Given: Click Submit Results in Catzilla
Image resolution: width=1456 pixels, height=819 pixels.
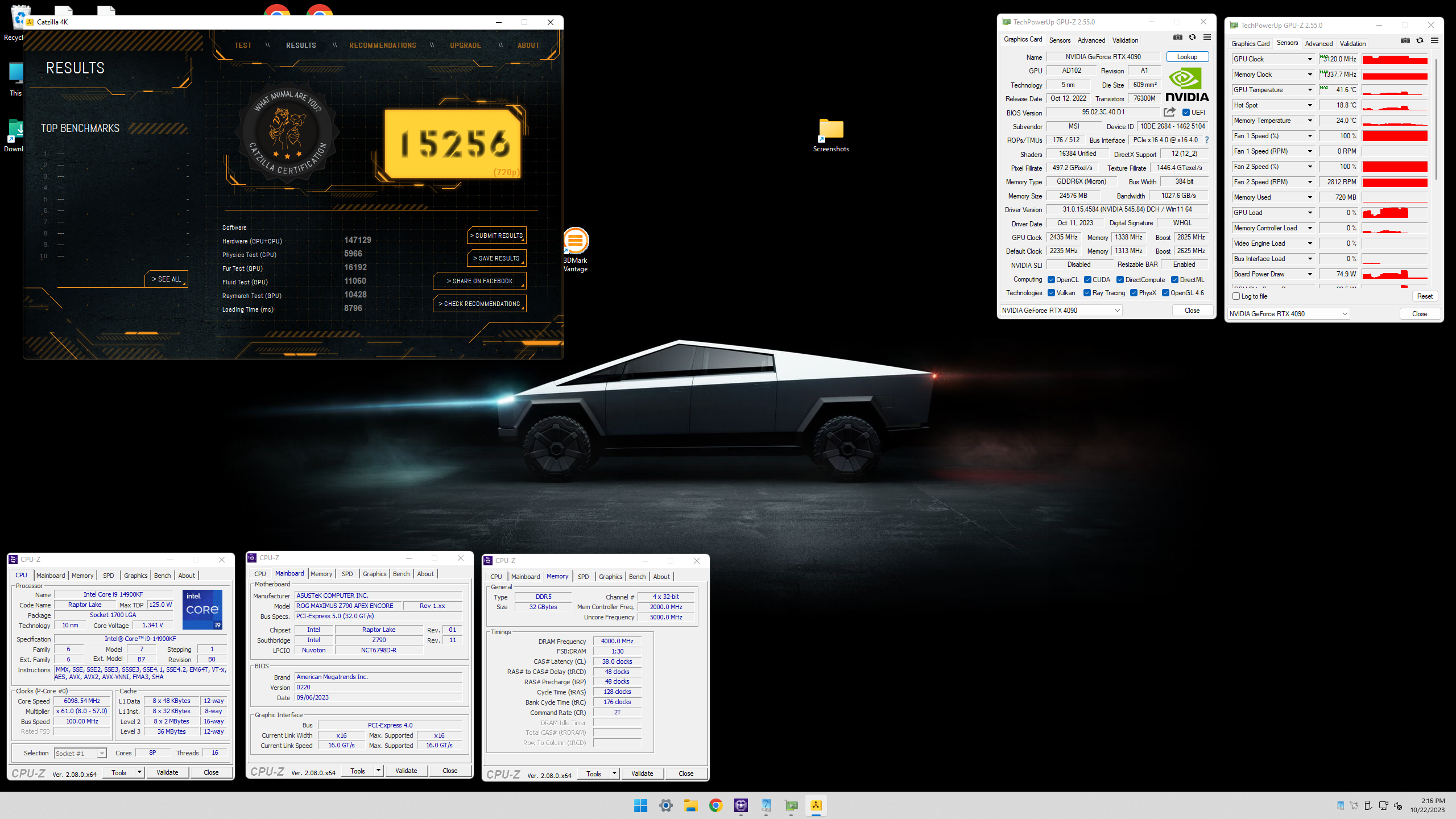Looking at the screenshot, I should point(497,235).
